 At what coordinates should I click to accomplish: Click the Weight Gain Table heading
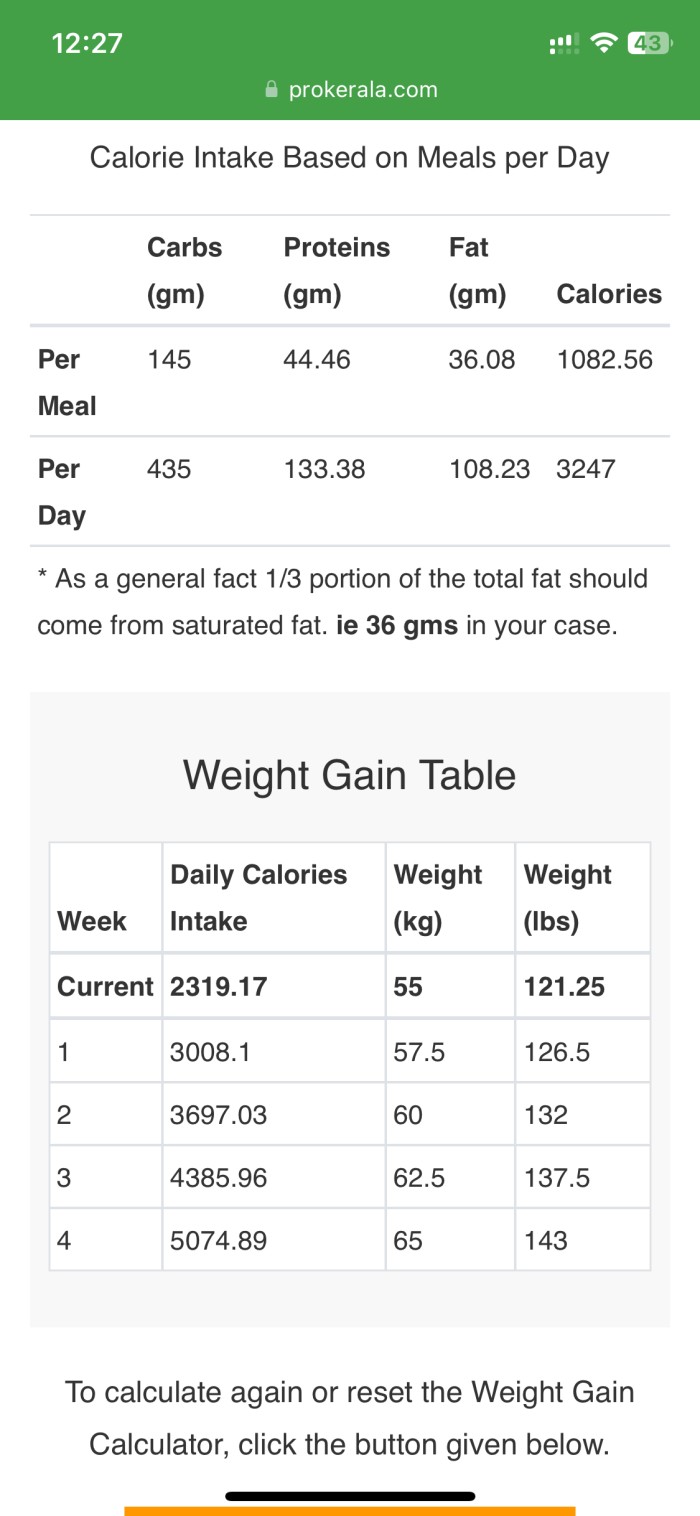point(349,775)
